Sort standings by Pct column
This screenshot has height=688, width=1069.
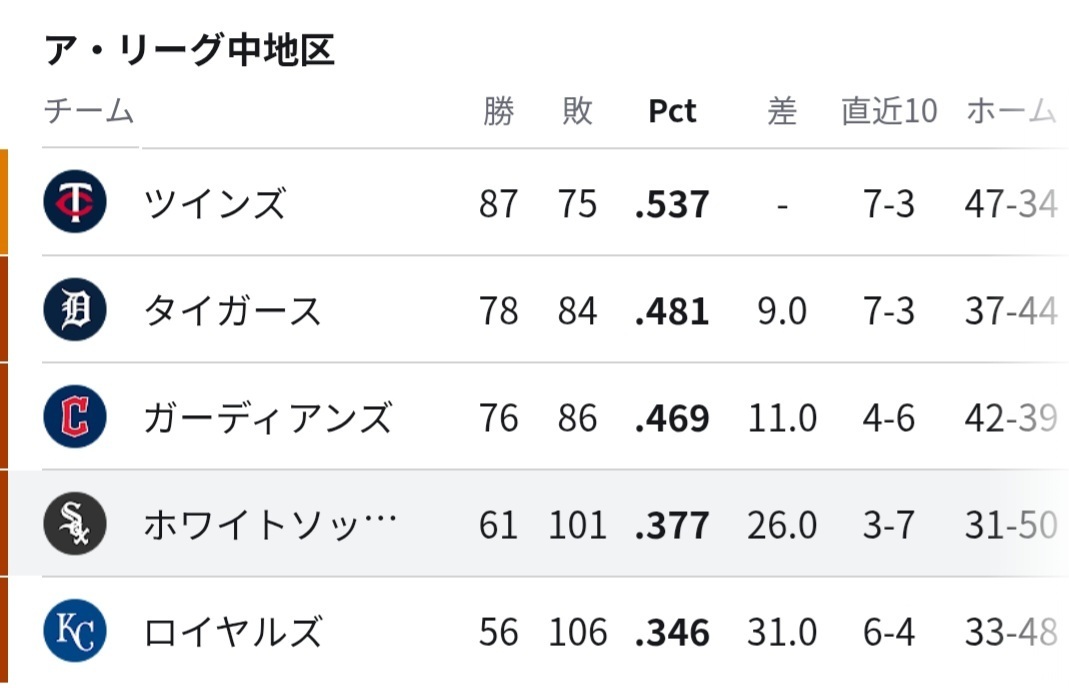pos(672,110)
